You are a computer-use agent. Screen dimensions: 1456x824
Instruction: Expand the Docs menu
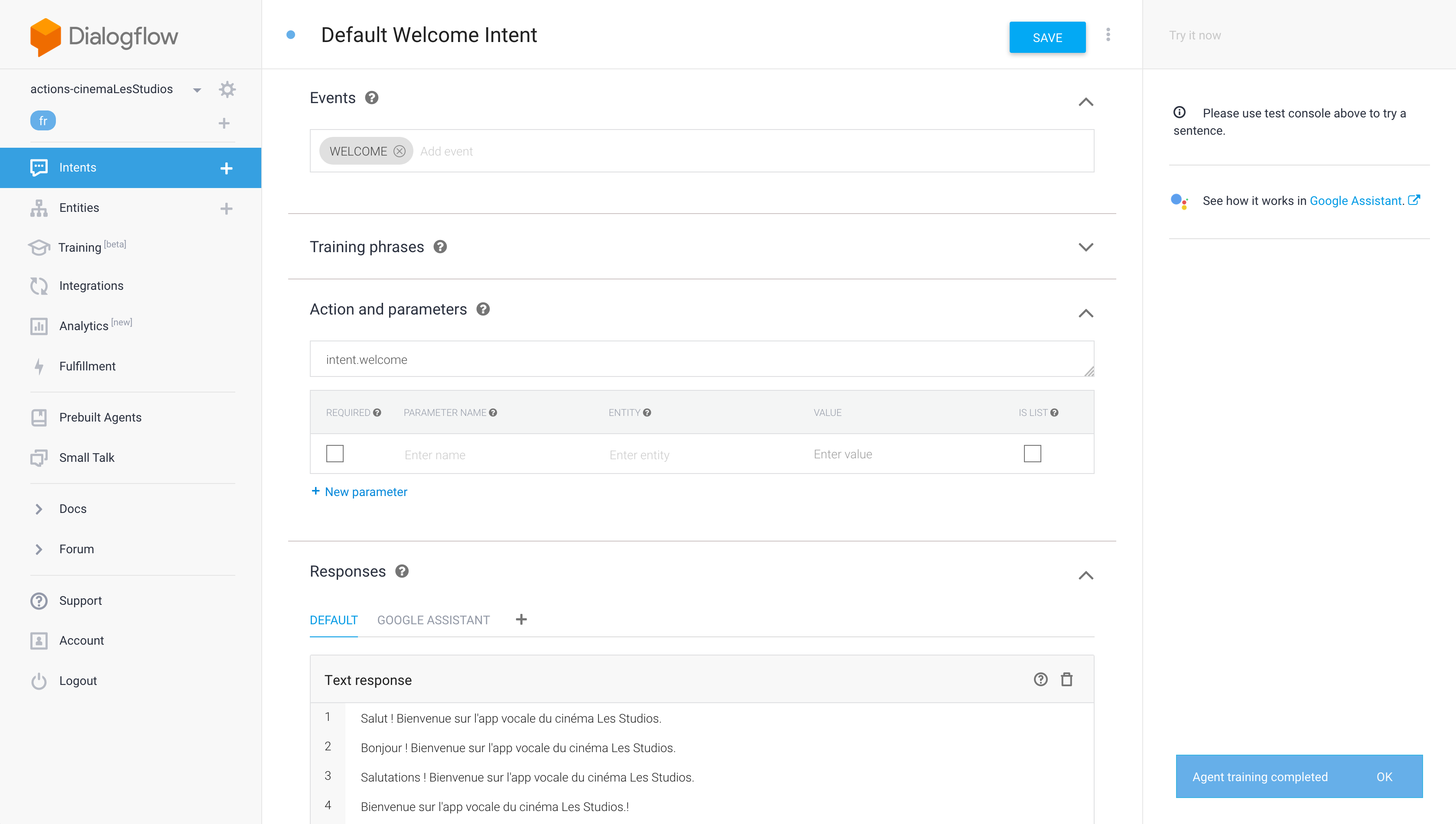[39, 509]
